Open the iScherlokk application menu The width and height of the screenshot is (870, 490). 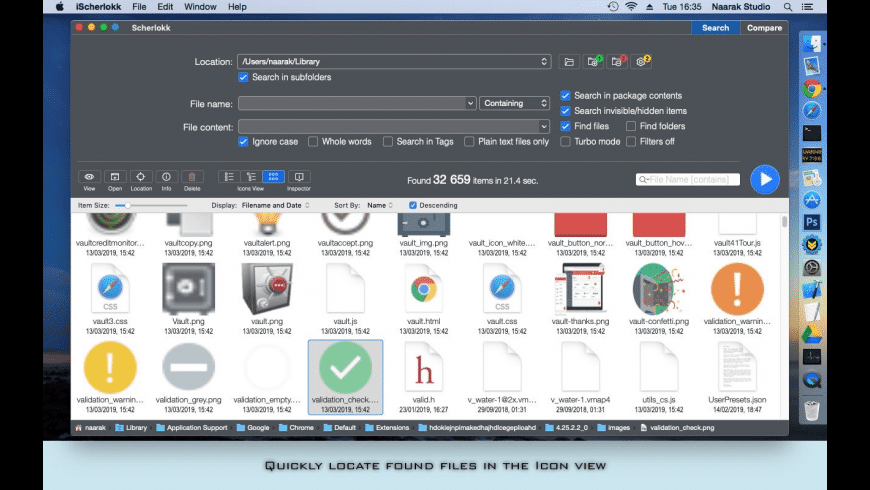pyautogui.click(x=99, y=7)
